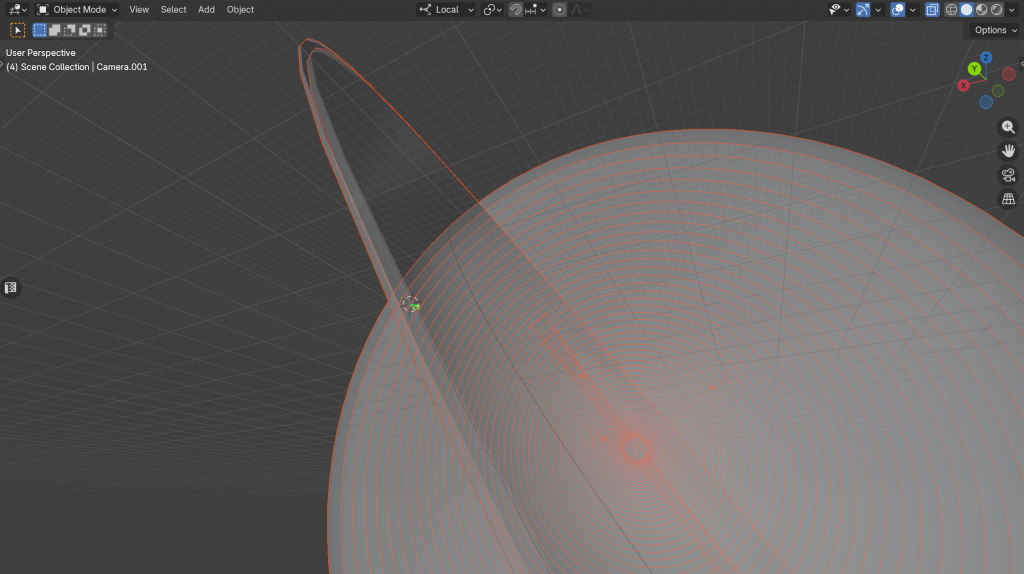Toggle snapping magnet icon

(x=515, y=9)
